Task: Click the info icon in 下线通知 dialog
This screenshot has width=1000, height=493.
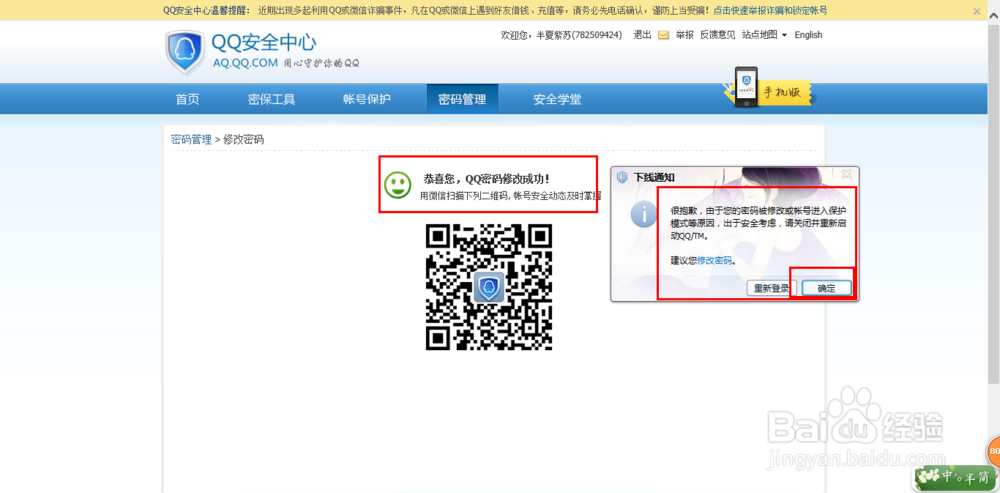Action: tap(644, 214)
